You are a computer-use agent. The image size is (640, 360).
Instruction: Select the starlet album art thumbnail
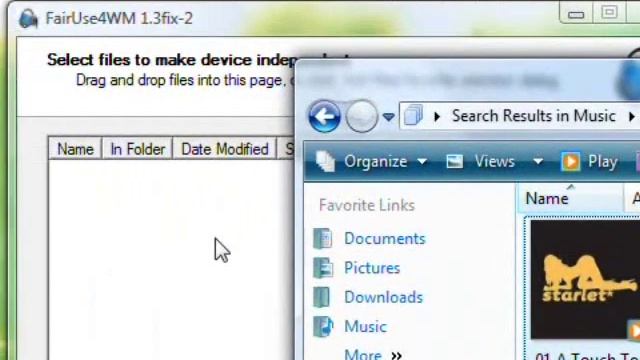pos(584,280)
